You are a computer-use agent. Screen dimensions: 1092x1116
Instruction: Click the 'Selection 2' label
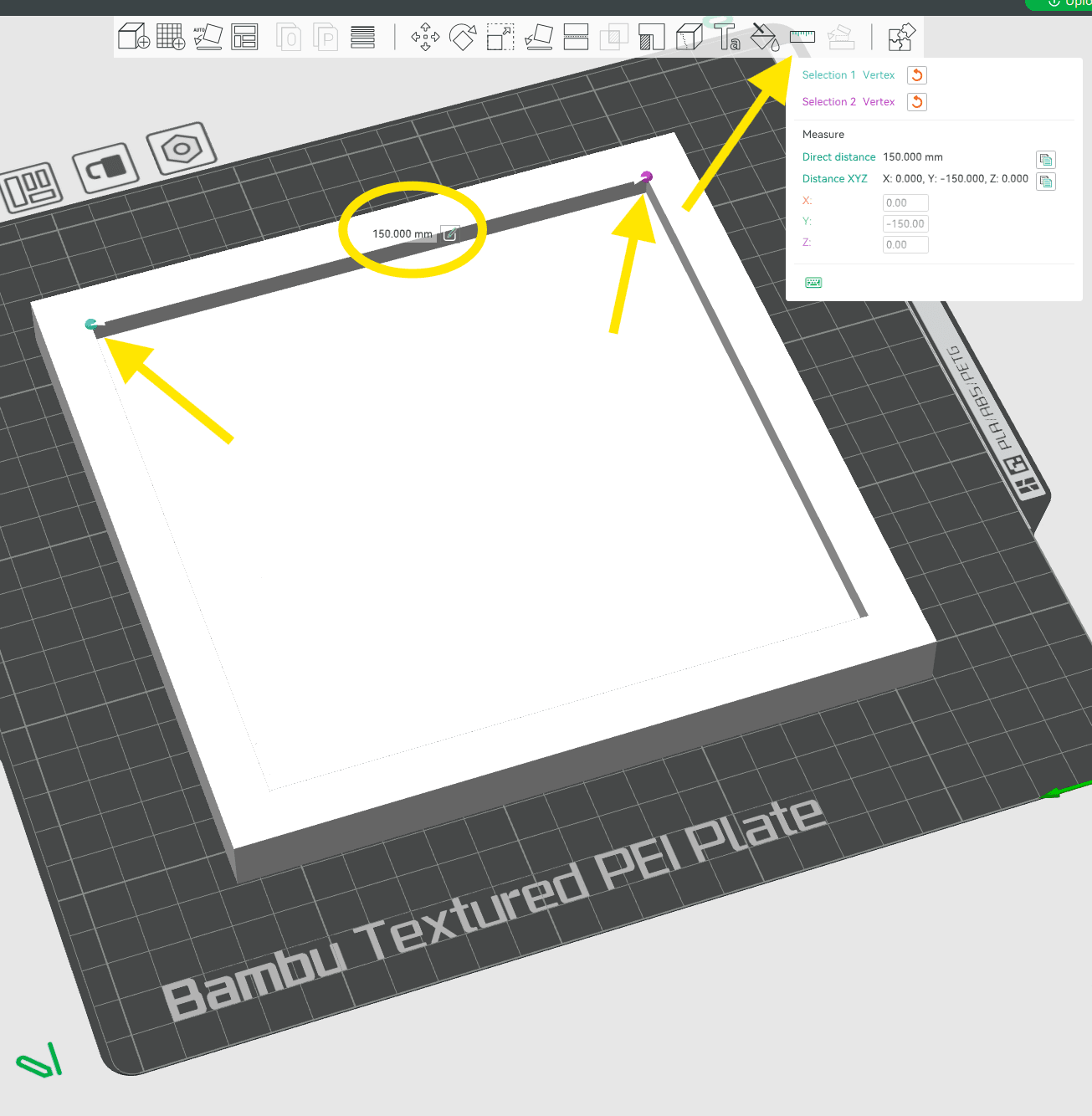pos(828,102)
